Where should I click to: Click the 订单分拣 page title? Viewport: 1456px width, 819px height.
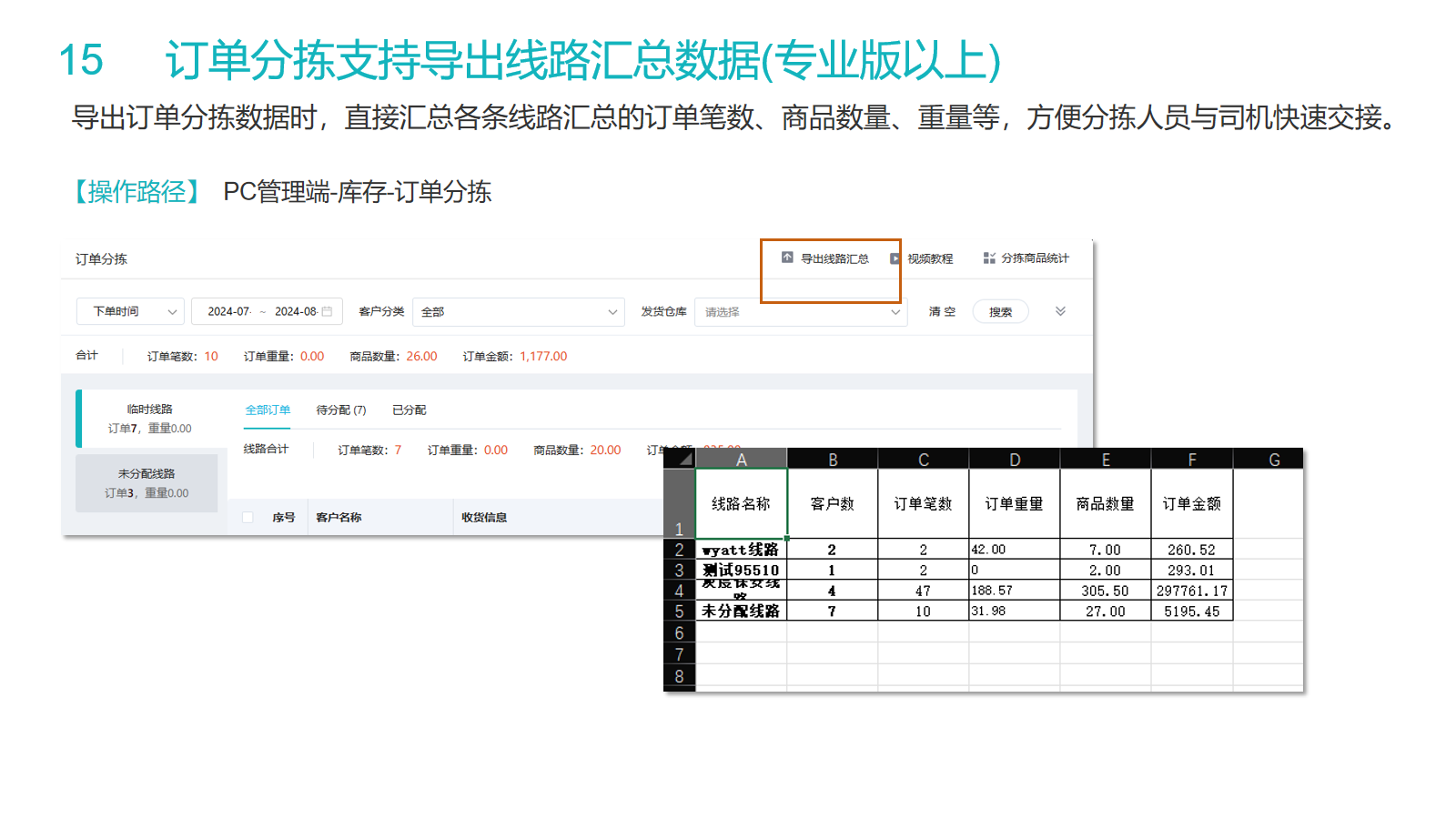101,259
